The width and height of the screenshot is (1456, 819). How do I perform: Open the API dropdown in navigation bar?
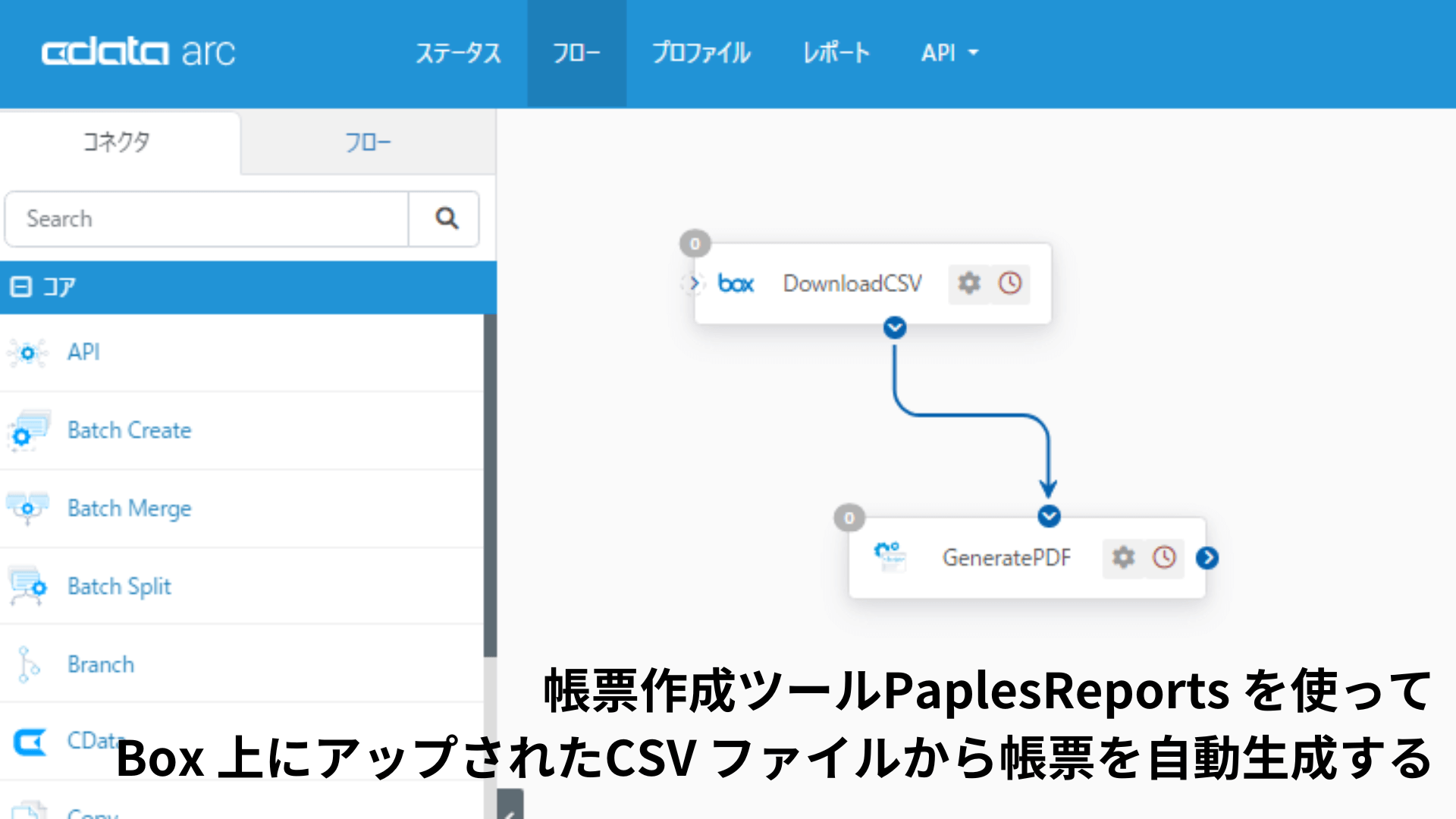click(x=948, y=52)
